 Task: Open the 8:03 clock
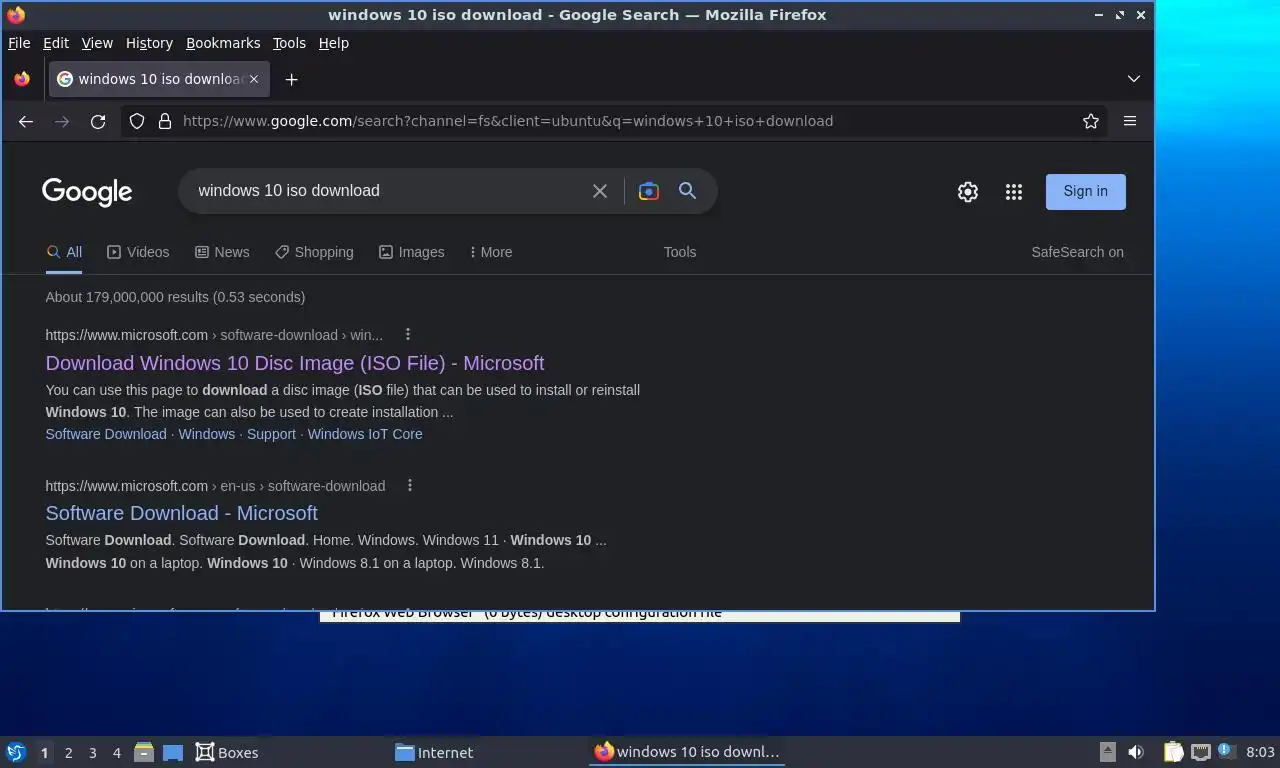coord(1260,752)
